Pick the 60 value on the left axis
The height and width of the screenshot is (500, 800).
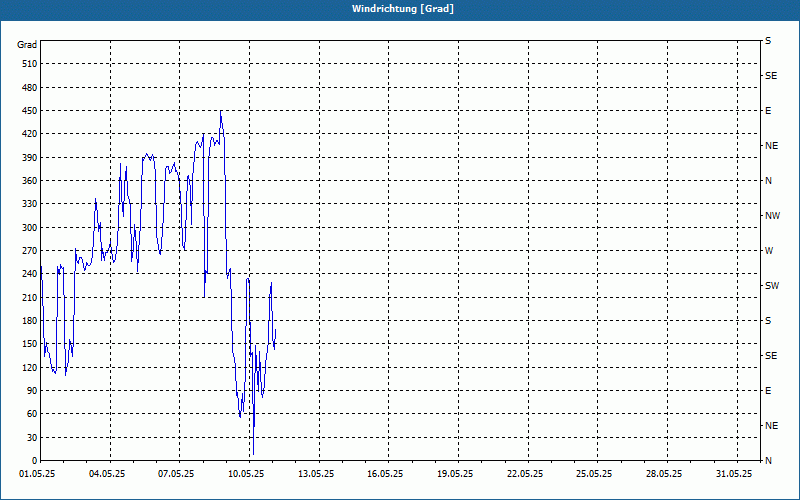(x=31, y=414)
